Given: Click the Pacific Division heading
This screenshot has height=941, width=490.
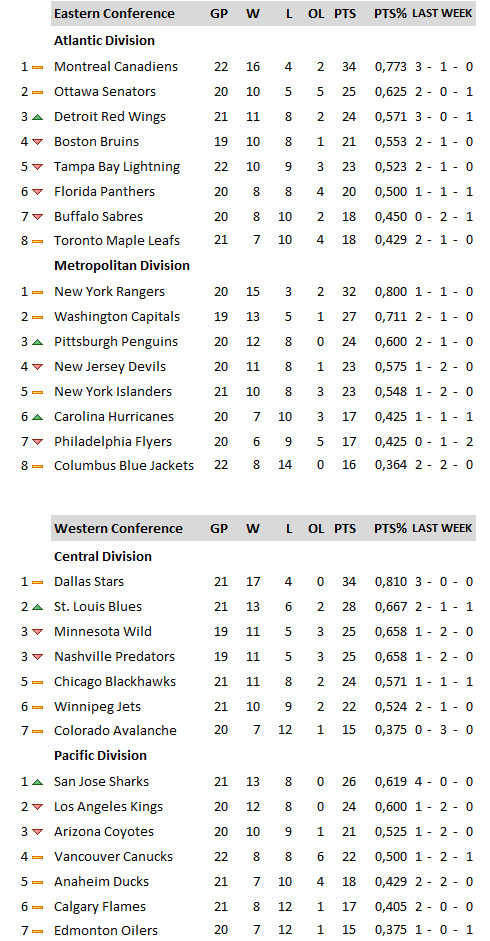Looking at the screenshot, I should pyautogui.click(x=100, y=756).
